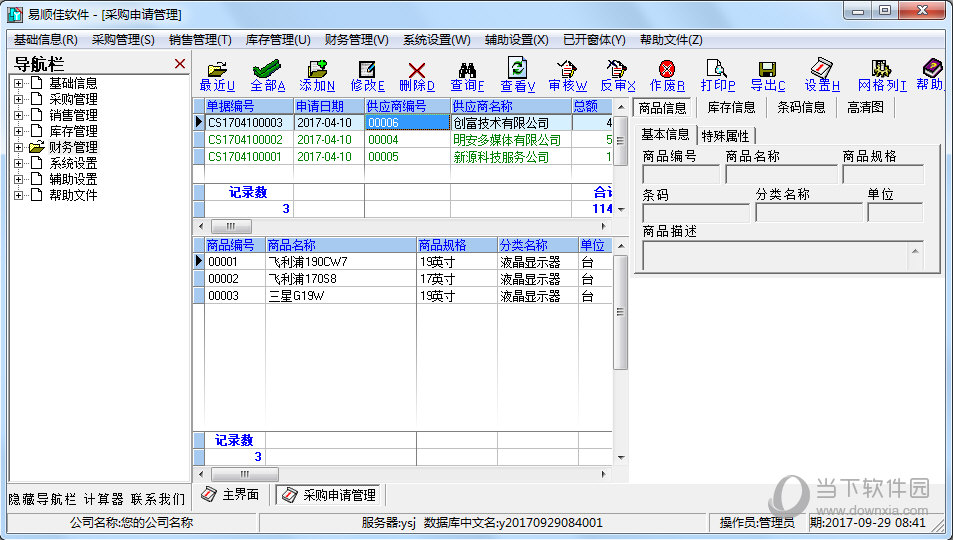Viewport: 953px width, 540px height.
Task: Open the 系统设置(W) menu
Action: point(436,40)
